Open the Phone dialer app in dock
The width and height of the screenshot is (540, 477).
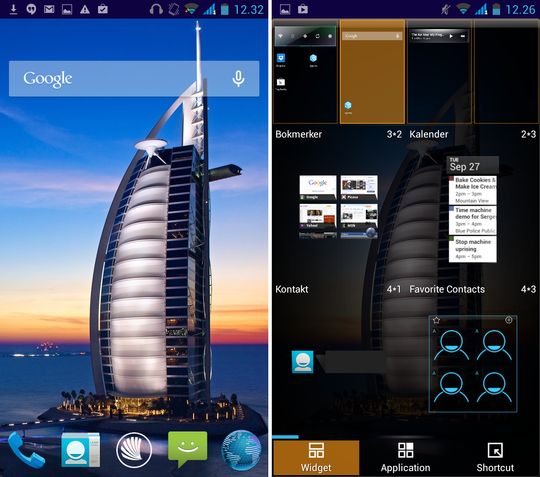tap(26, 450)
